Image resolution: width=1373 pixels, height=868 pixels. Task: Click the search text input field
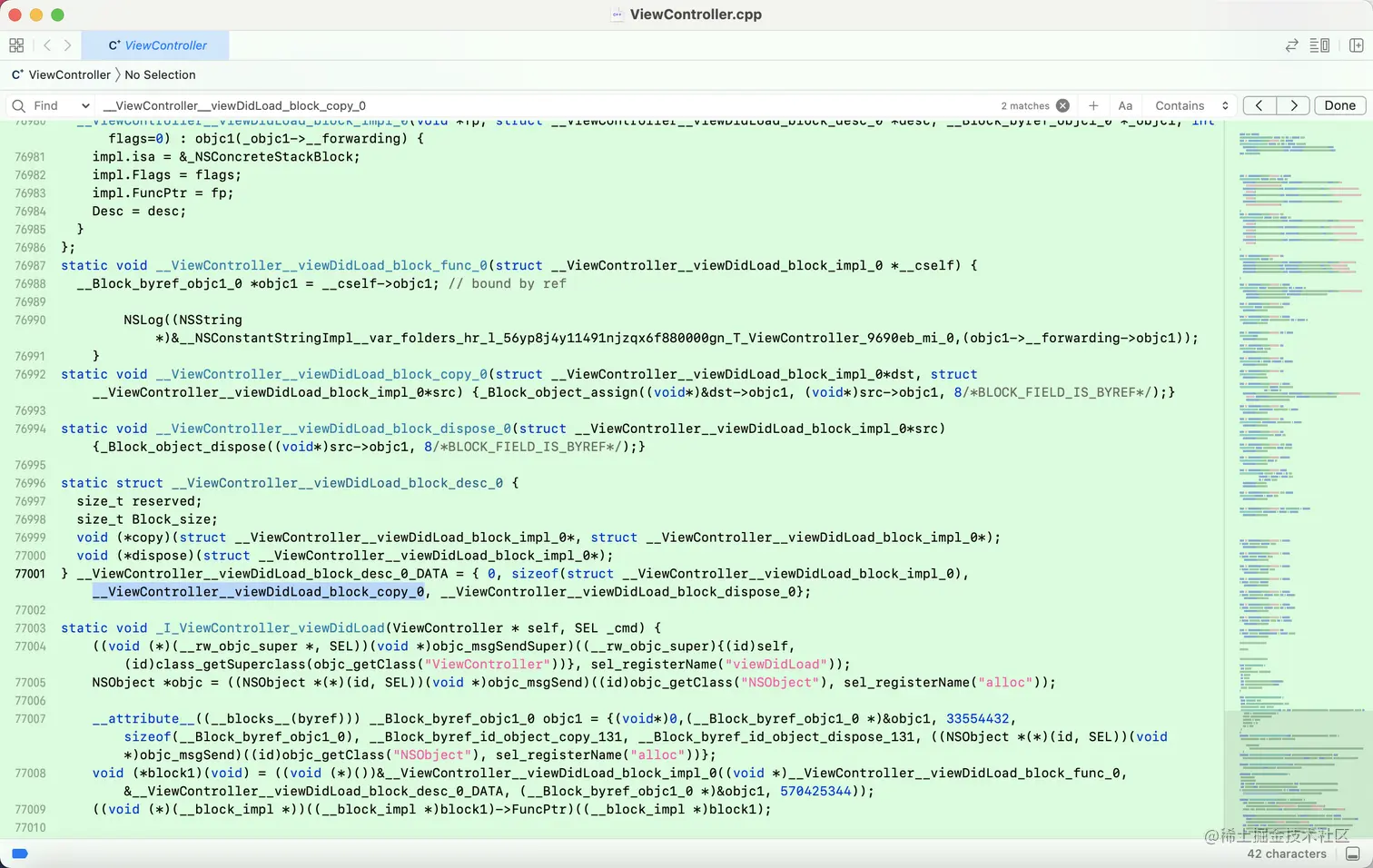point(545,105)
